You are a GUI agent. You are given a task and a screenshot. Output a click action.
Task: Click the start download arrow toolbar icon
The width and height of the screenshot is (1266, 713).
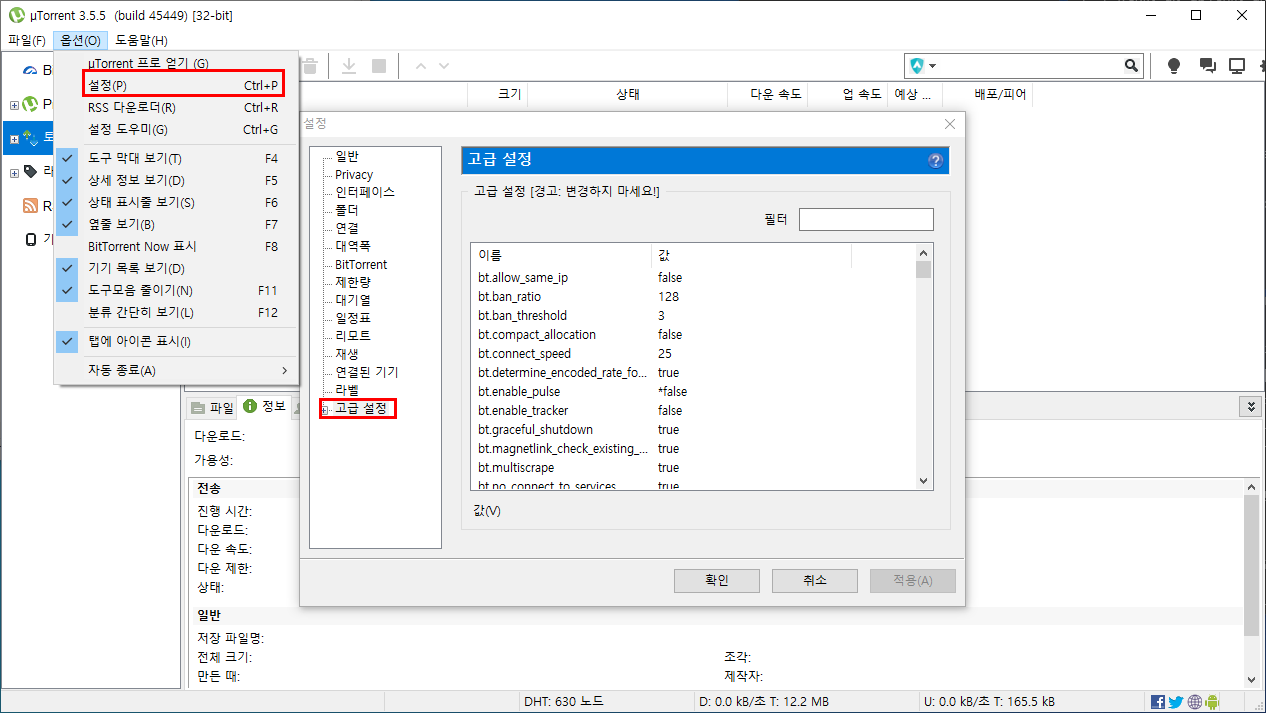pyautogui.click(x=349, y=66)
